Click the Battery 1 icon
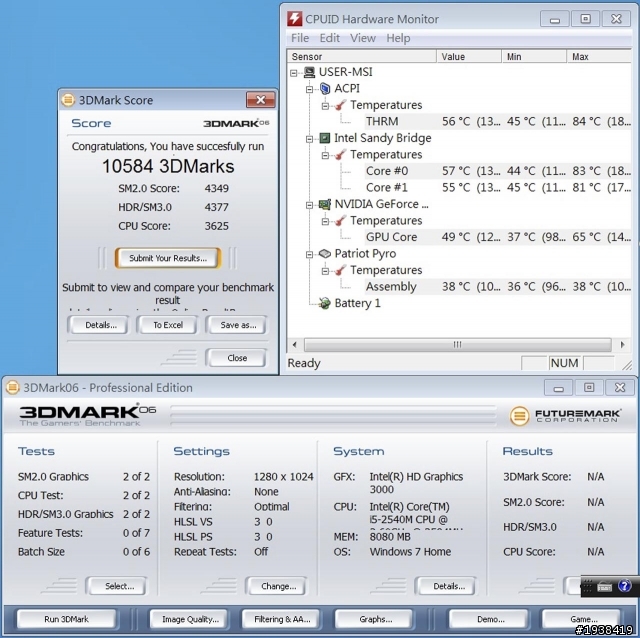Image resolution: width=640 pixels, height=638 pixels. pos(324,303)
